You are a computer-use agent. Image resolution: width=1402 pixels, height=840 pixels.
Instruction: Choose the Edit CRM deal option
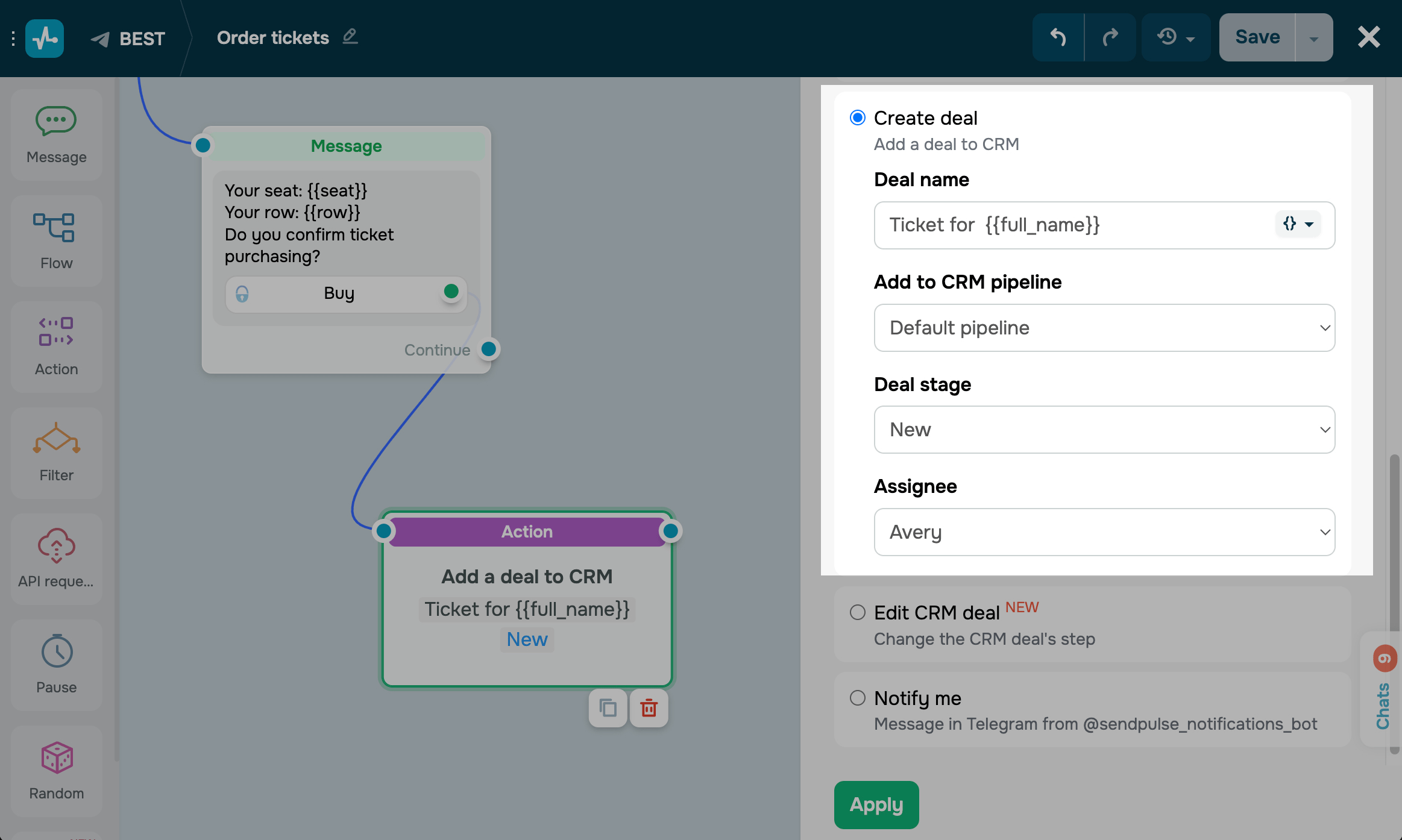pyautogui.click(x=857, y=612)
